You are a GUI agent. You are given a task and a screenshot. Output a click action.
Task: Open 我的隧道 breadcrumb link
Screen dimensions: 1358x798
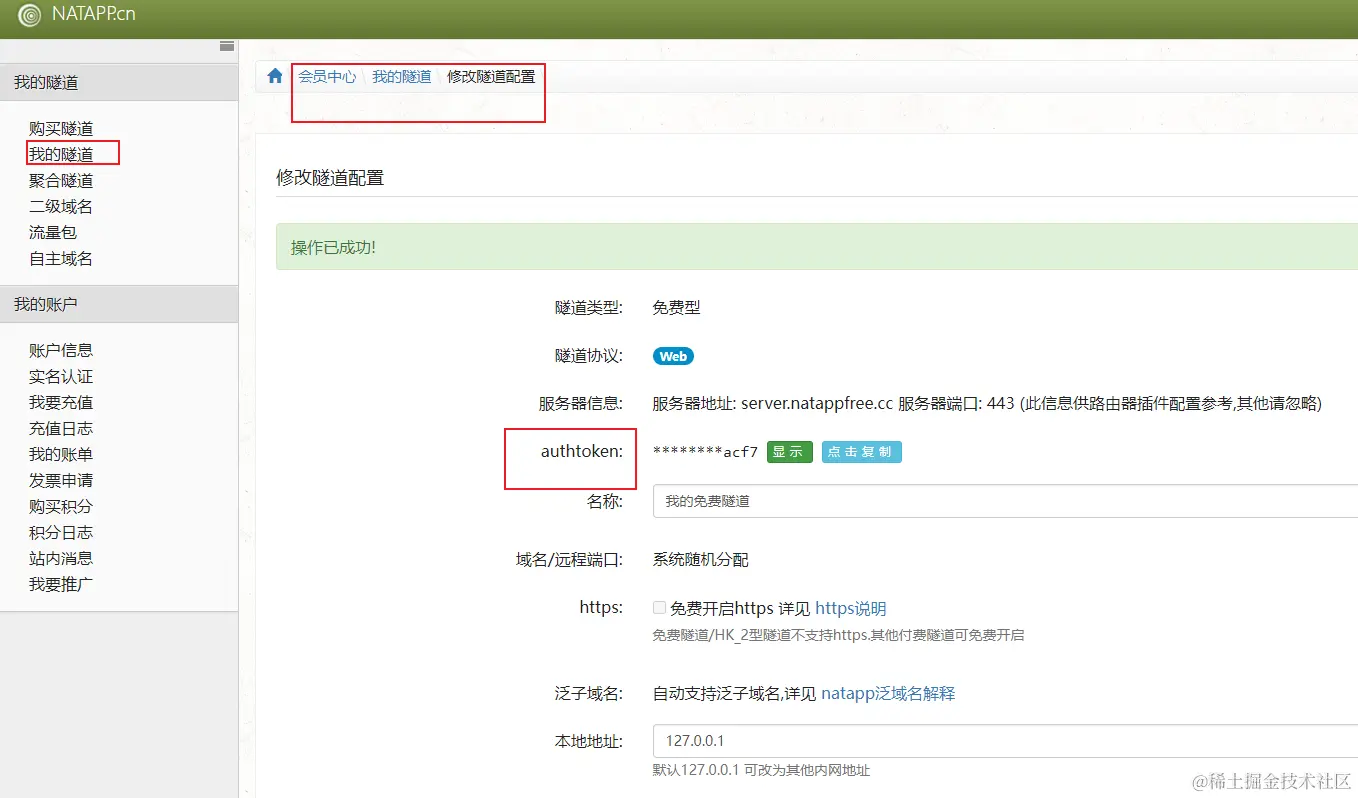[x=402, y=76]
